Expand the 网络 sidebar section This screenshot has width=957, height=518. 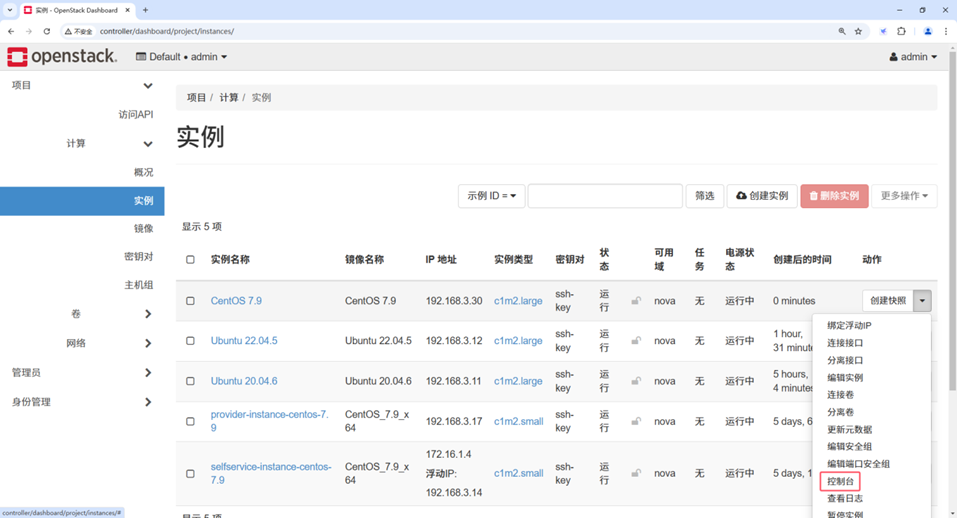pos(148,344)
